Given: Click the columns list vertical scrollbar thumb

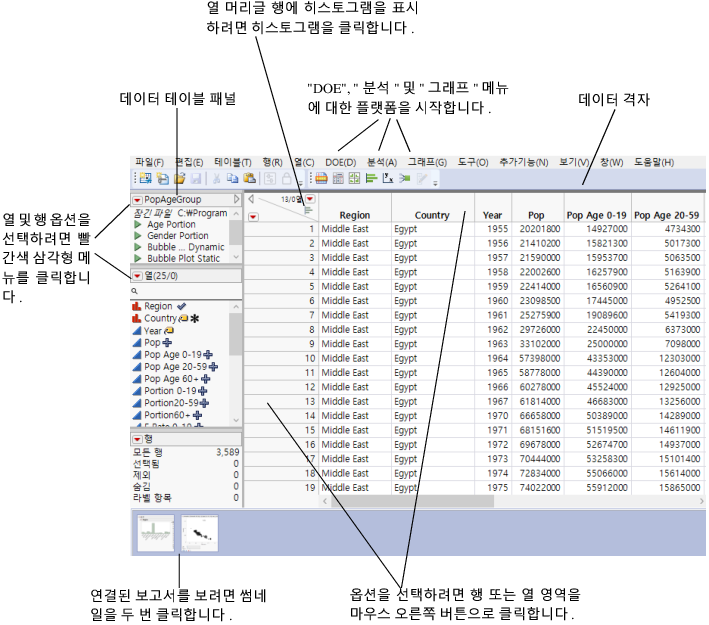Looking at the screenshot, I should tap(236, 334).
